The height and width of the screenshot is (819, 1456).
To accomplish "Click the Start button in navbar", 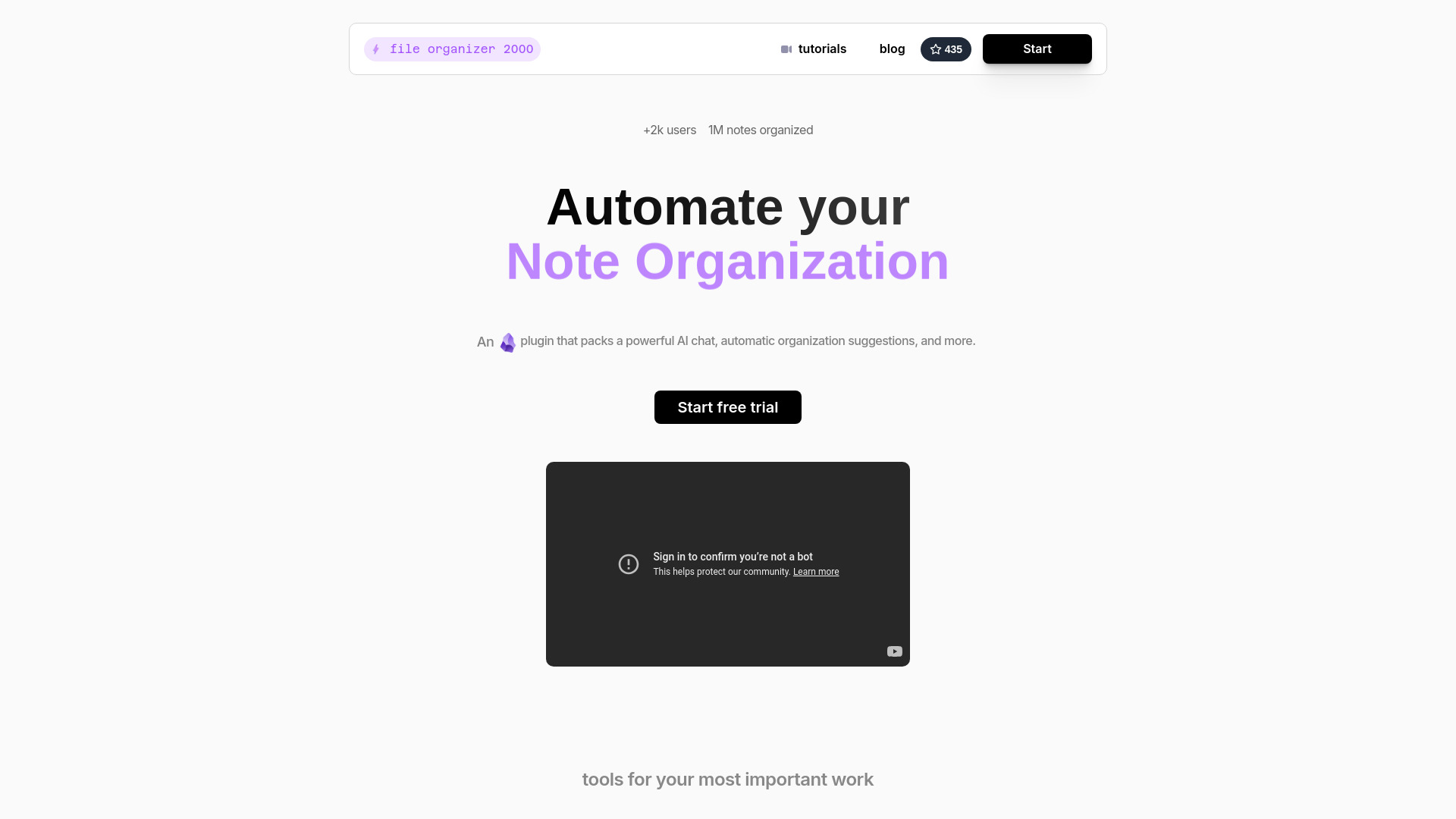I will point(1037,48).
